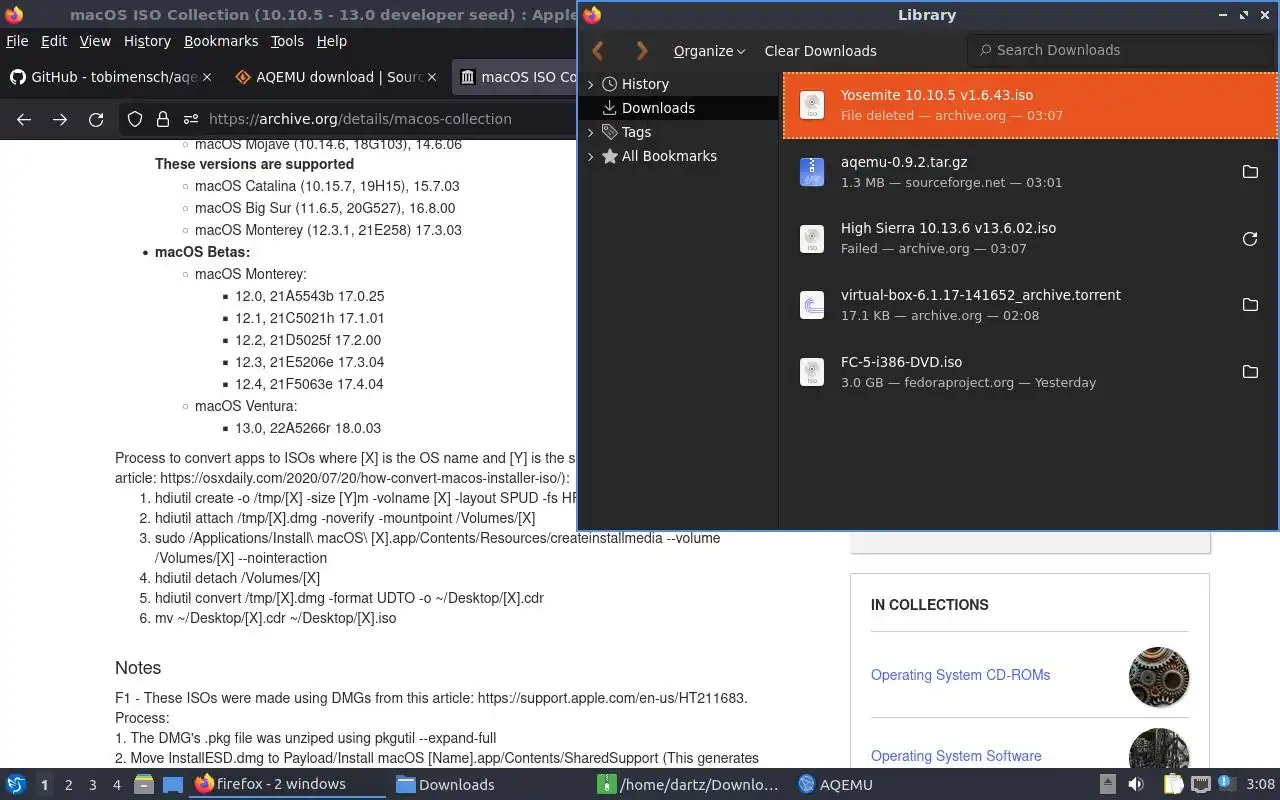Open the Organize dropdown in Library
This screenshot has height=800, width=1280.
[x=709, y=51]
